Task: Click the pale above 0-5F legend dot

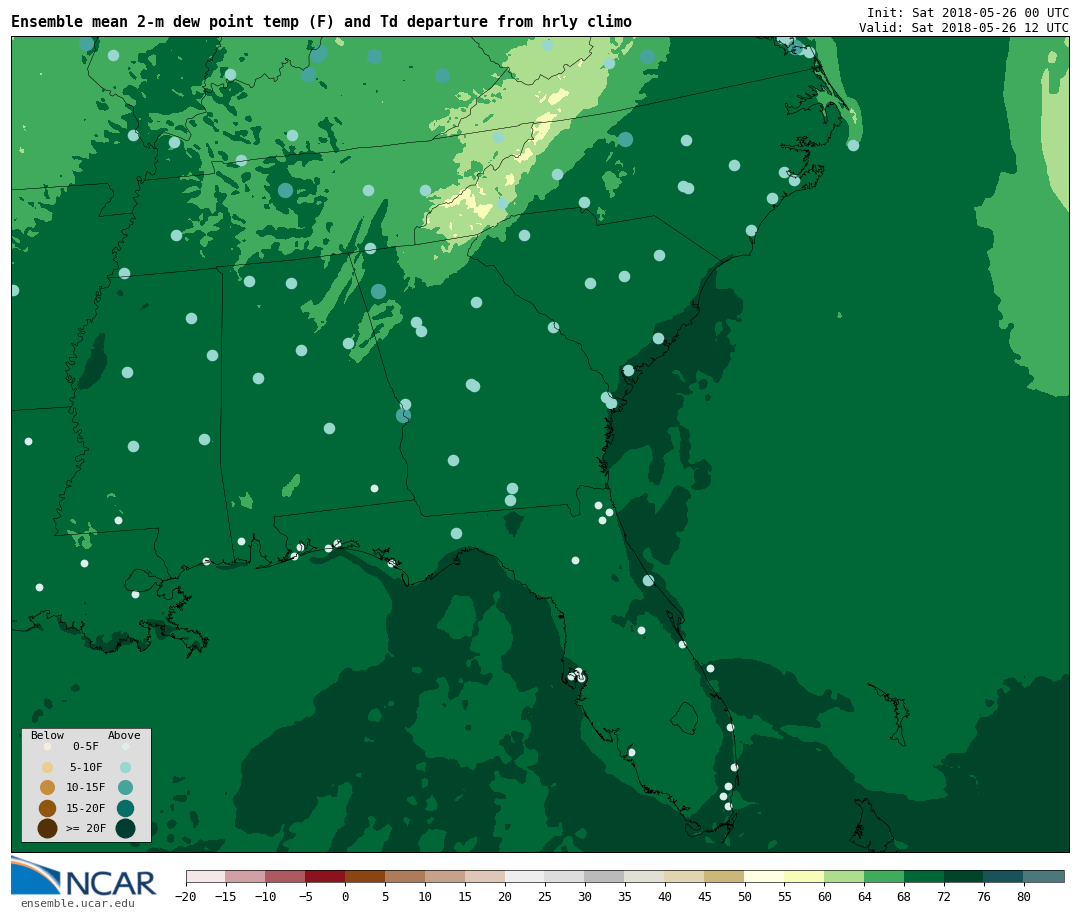Action: click(125, 746)
